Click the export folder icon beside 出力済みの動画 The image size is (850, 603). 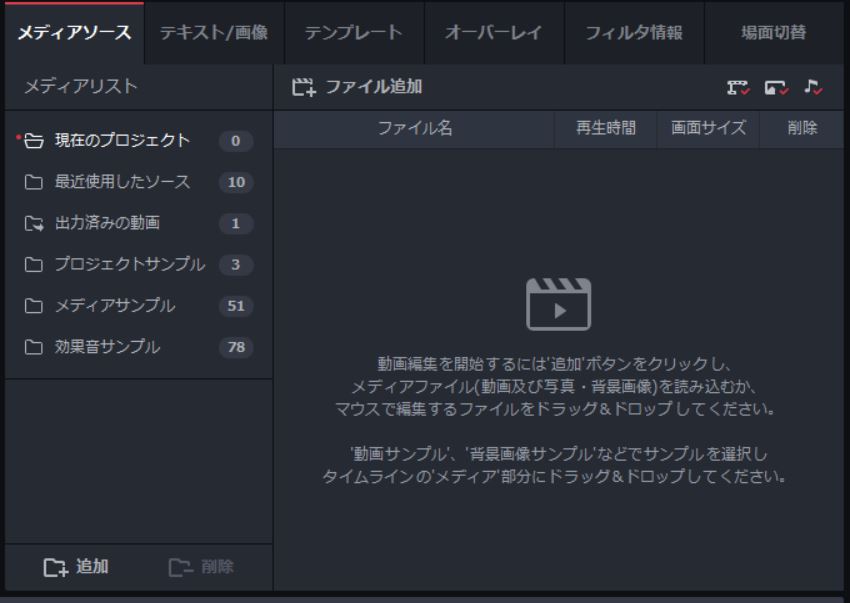[x=34, y=224]
